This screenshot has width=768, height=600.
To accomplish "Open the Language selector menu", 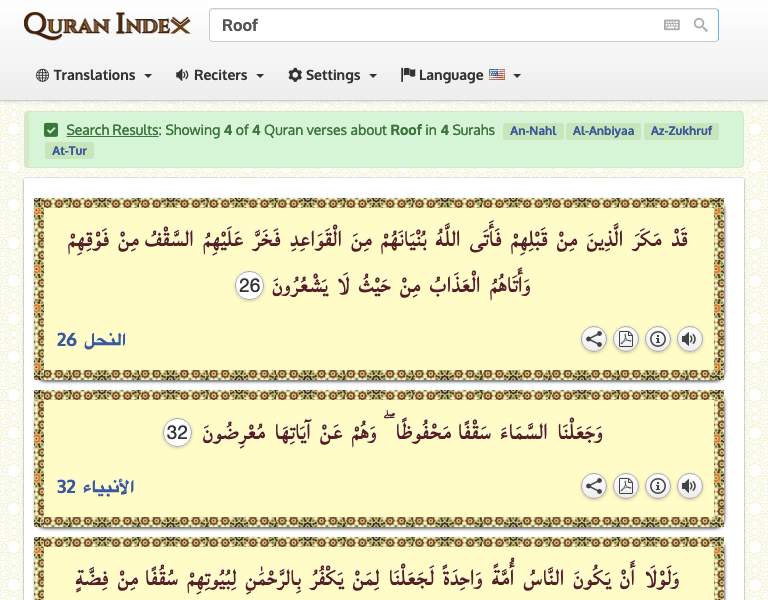I will pos(460,75).
